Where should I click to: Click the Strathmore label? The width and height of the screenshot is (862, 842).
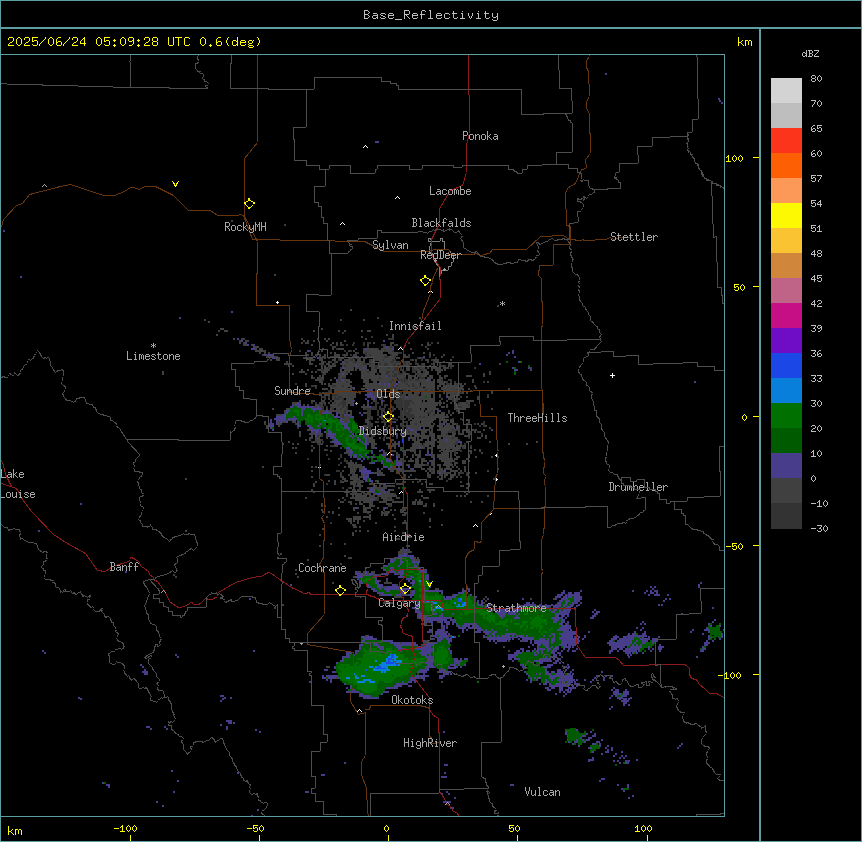click(516, 608)
